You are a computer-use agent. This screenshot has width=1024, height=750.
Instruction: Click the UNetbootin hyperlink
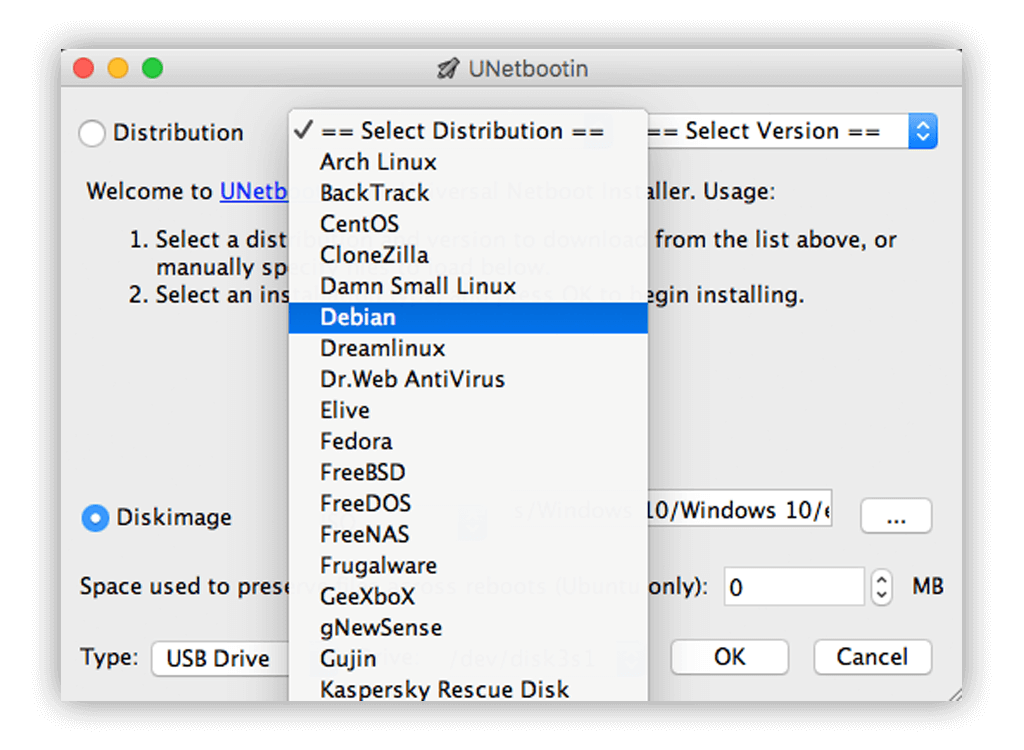point(253,191)
